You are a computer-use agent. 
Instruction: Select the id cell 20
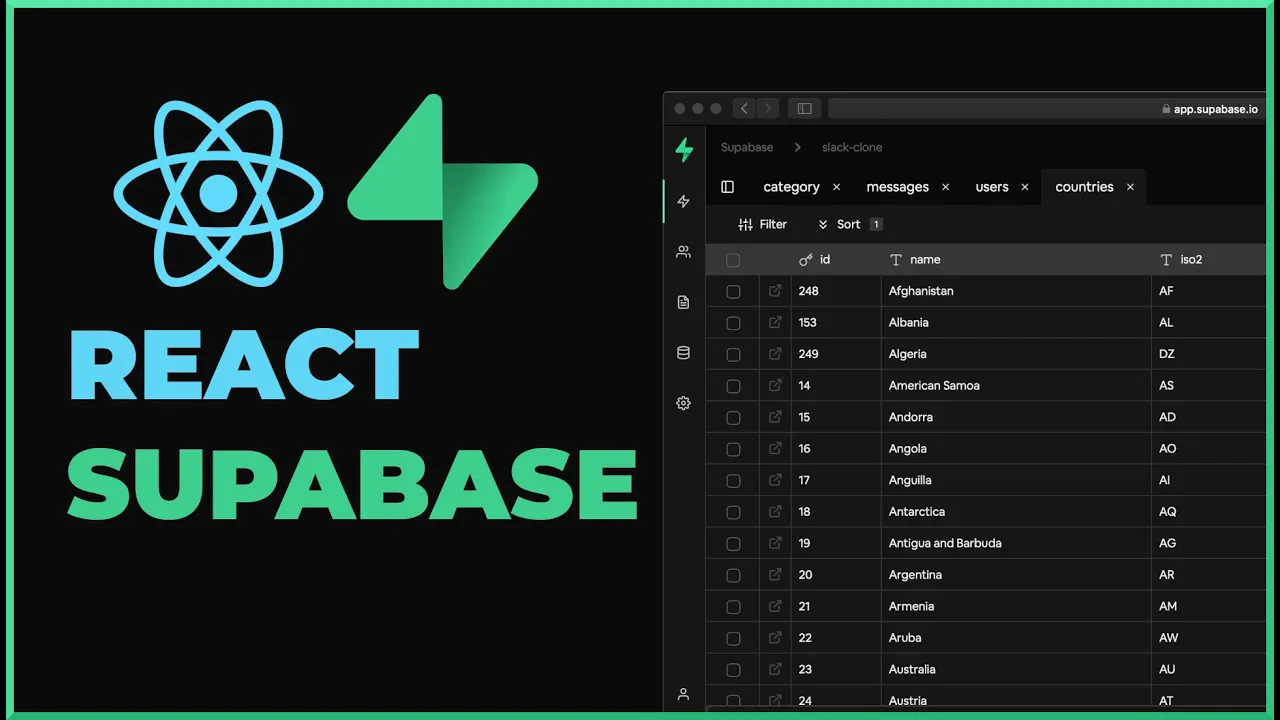coord(836,575)
